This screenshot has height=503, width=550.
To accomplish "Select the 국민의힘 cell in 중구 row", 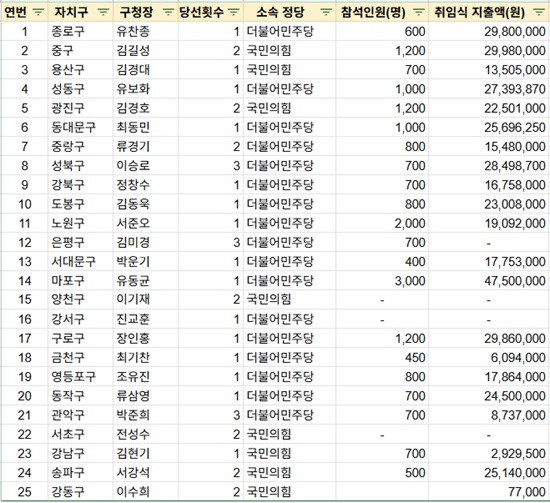I will pos(290,51).
